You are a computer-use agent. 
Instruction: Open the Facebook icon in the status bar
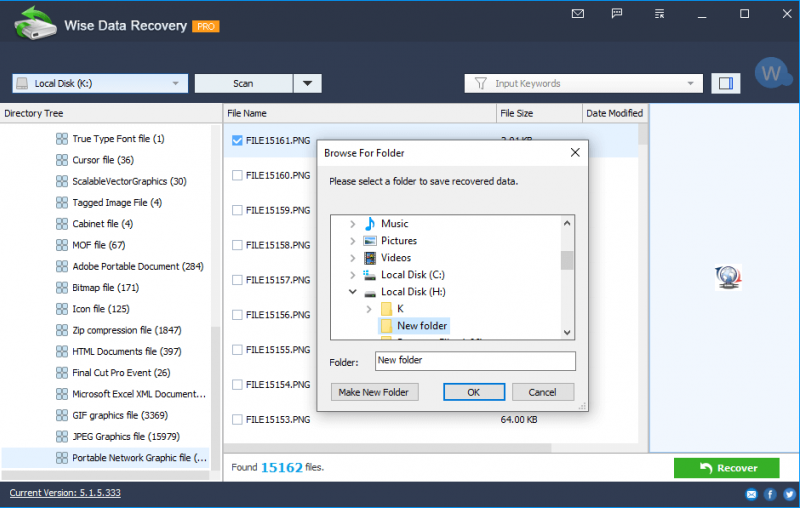tap(770, 494)
